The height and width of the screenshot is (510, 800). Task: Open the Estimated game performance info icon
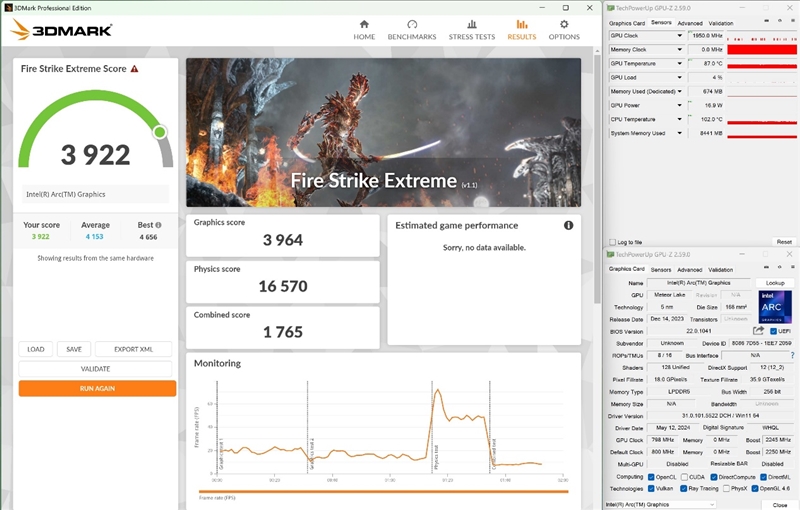(x=568, y=225)
